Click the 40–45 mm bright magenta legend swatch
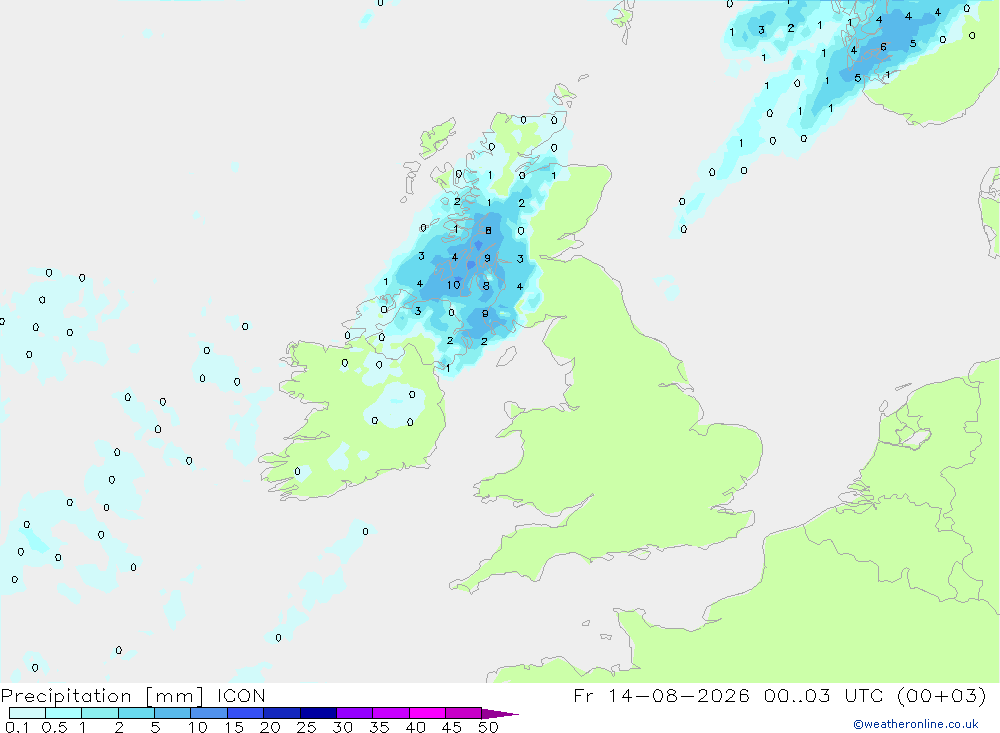Image resolution: width=1000 pixels, height=733 pixels. point(427,713)
